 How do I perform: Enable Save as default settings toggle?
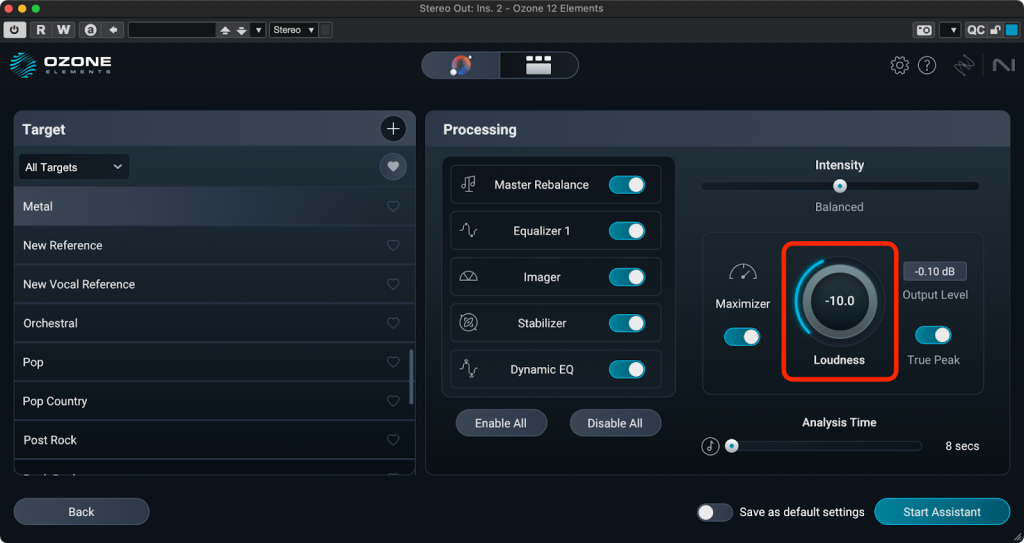click(x=715, y=512)
